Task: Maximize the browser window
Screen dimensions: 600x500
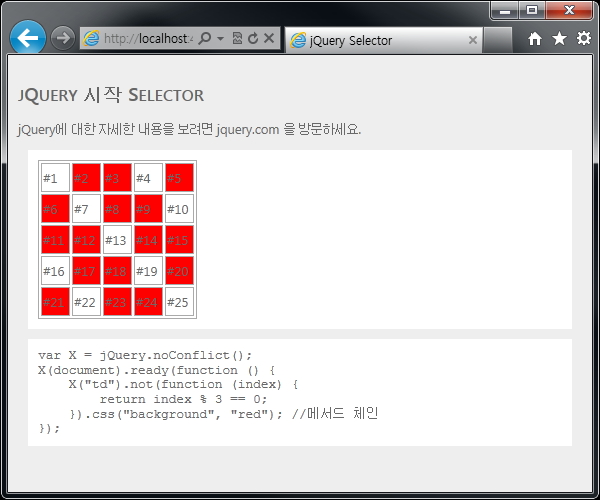Action: tap(532, 11)
